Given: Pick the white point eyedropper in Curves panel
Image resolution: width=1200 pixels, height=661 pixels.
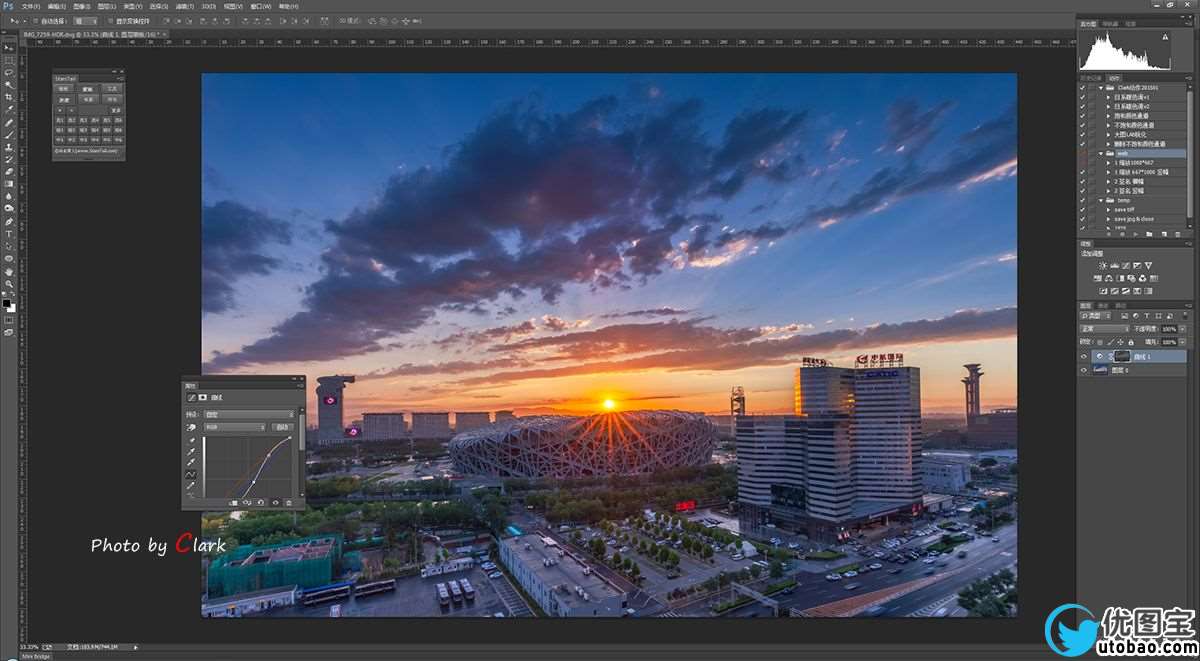Looking at the screenshot, I should coord(190,463).
